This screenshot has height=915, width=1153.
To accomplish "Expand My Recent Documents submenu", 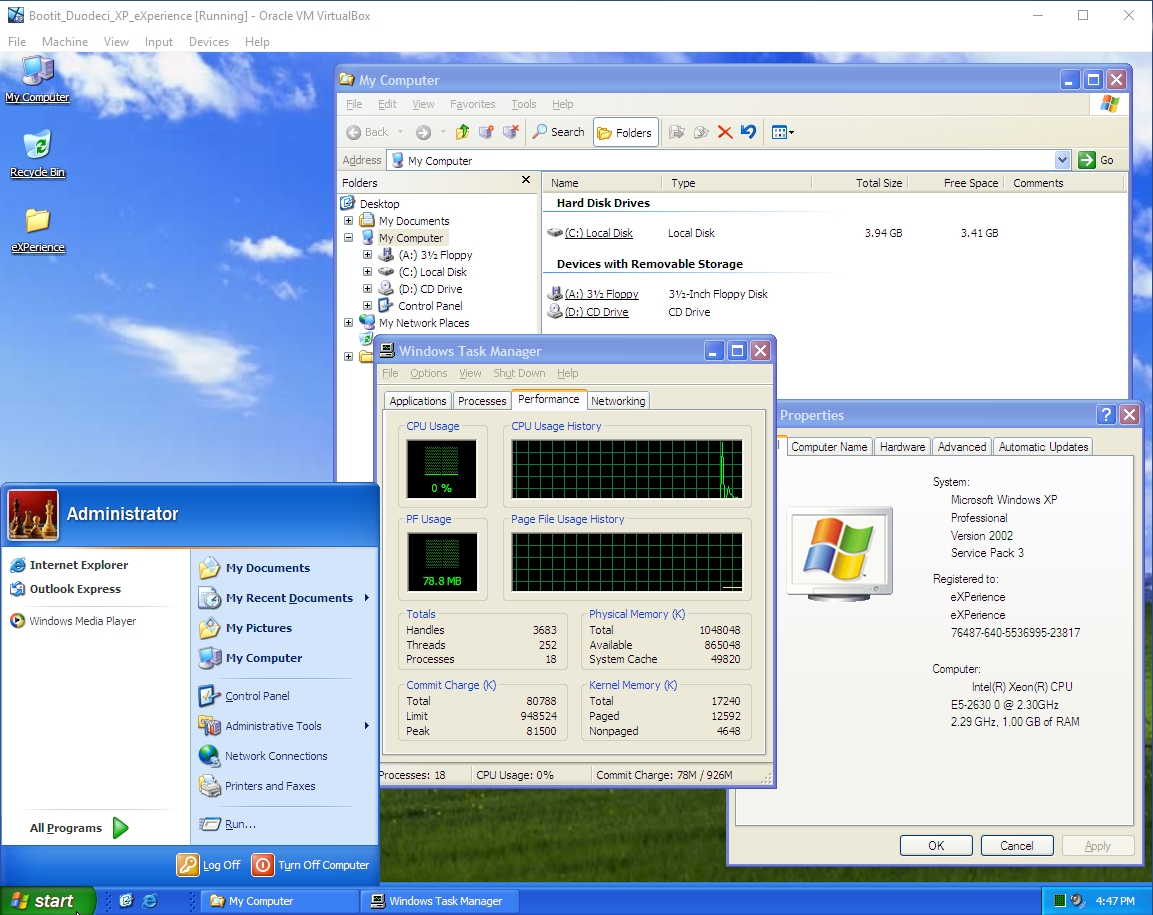I will (284, 598).
